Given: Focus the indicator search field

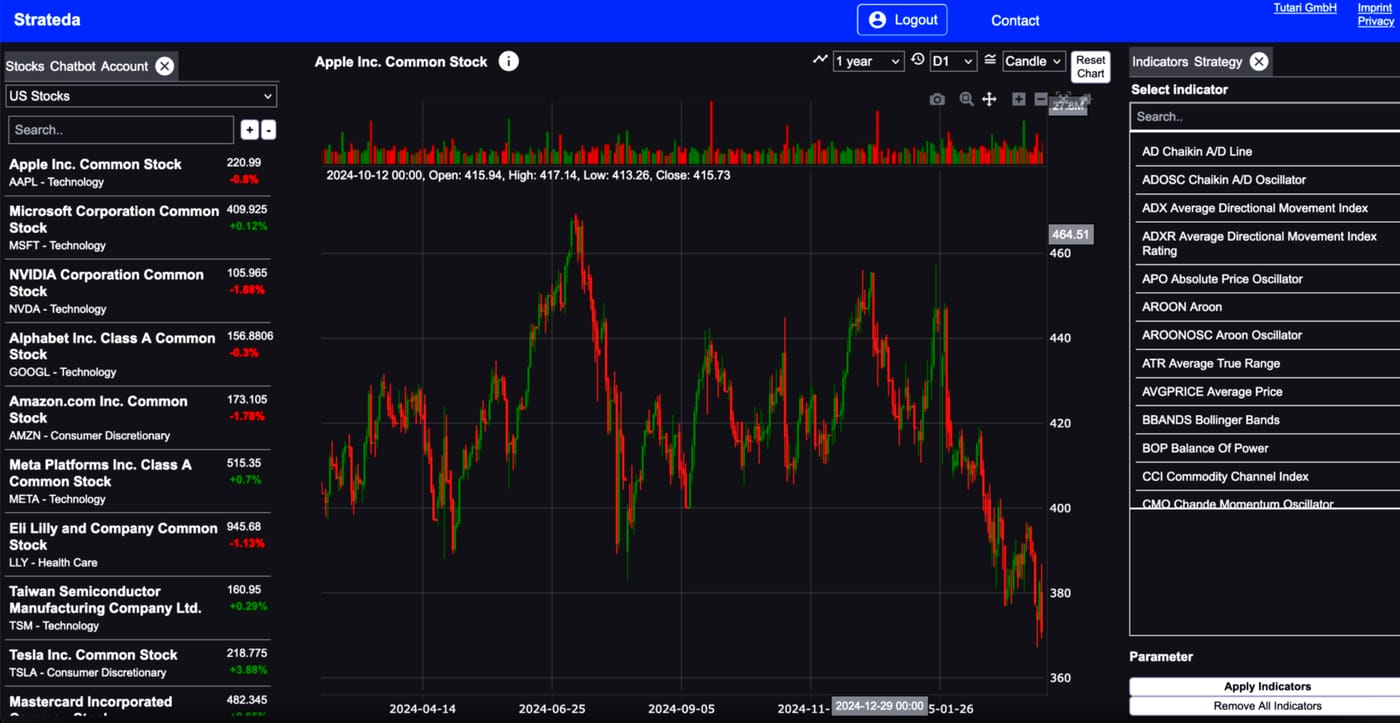Looking at the screenshot, I should pos(1265,117).
